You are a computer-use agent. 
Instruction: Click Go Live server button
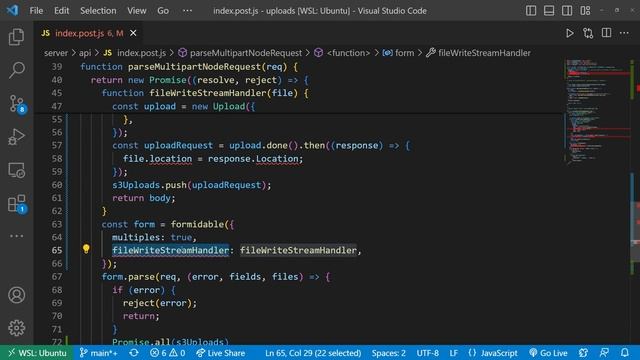pyautogui.click(x=548, y=353)
